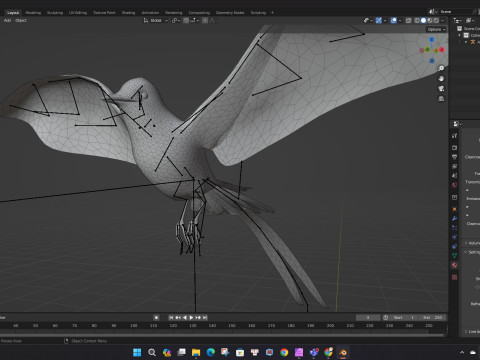
Task: Collapse the Settings panel in properties
Action: pos(472,252)
